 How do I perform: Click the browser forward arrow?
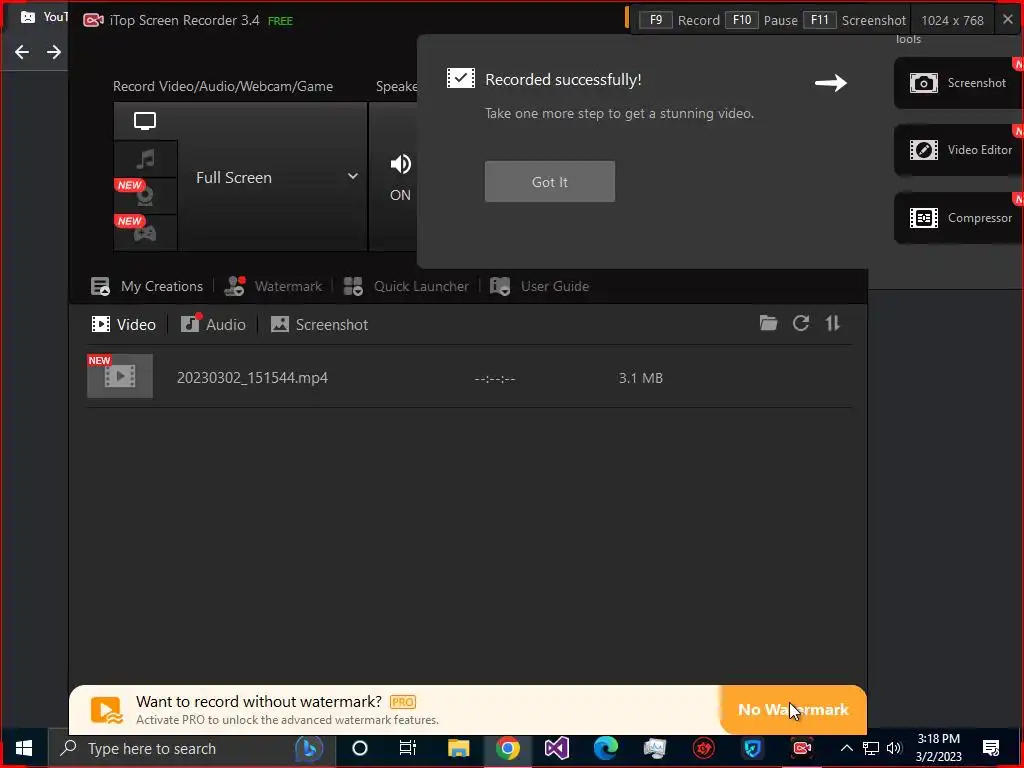click(x=54, y=52)
